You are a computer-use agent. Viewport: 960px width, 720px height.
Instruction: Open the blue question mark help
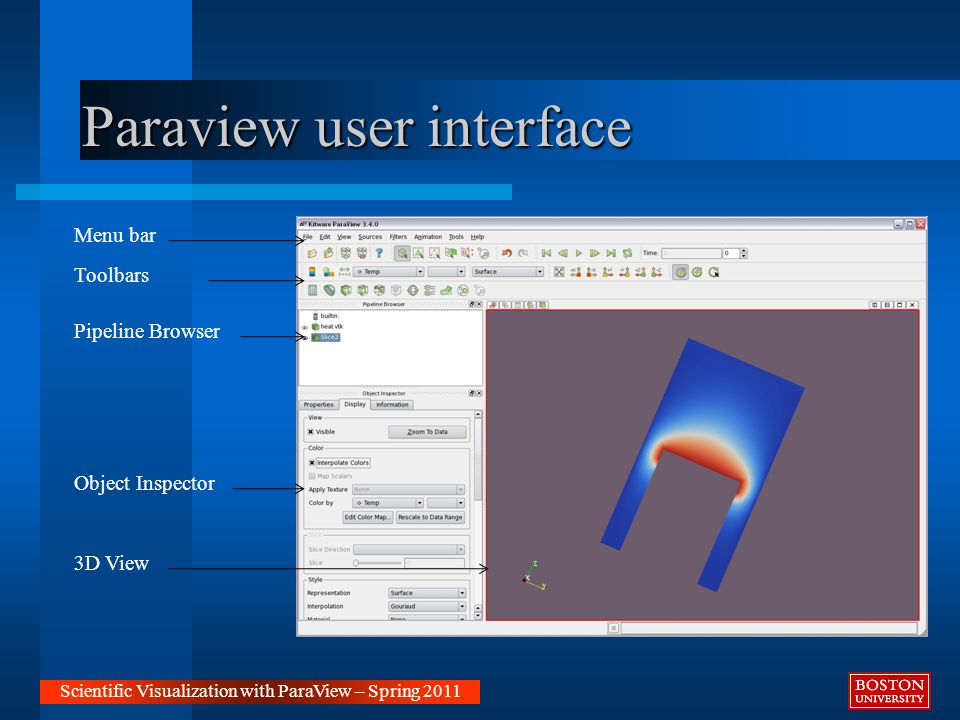379,253
